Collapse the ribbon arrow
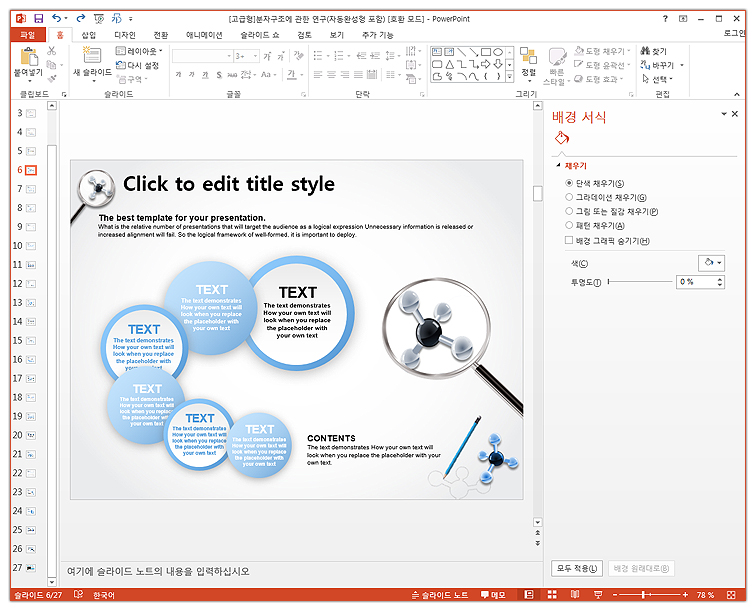755x610 pixels. [737, 94]
